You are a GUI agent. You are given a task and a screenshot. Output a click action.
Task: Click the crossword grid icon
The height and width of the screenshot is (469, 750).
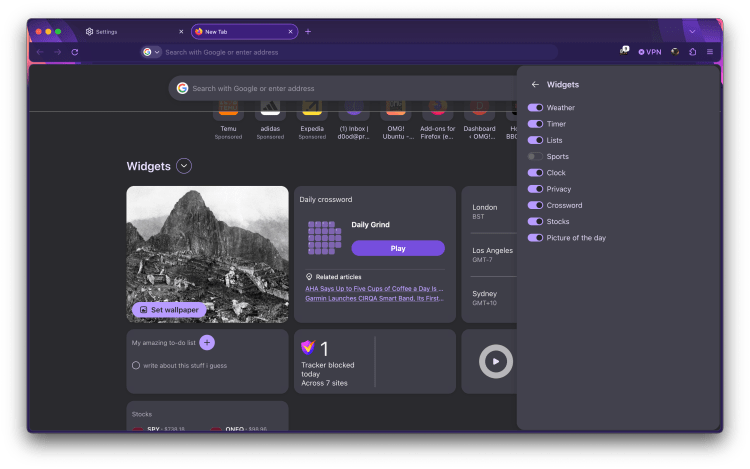click(325, 238)
